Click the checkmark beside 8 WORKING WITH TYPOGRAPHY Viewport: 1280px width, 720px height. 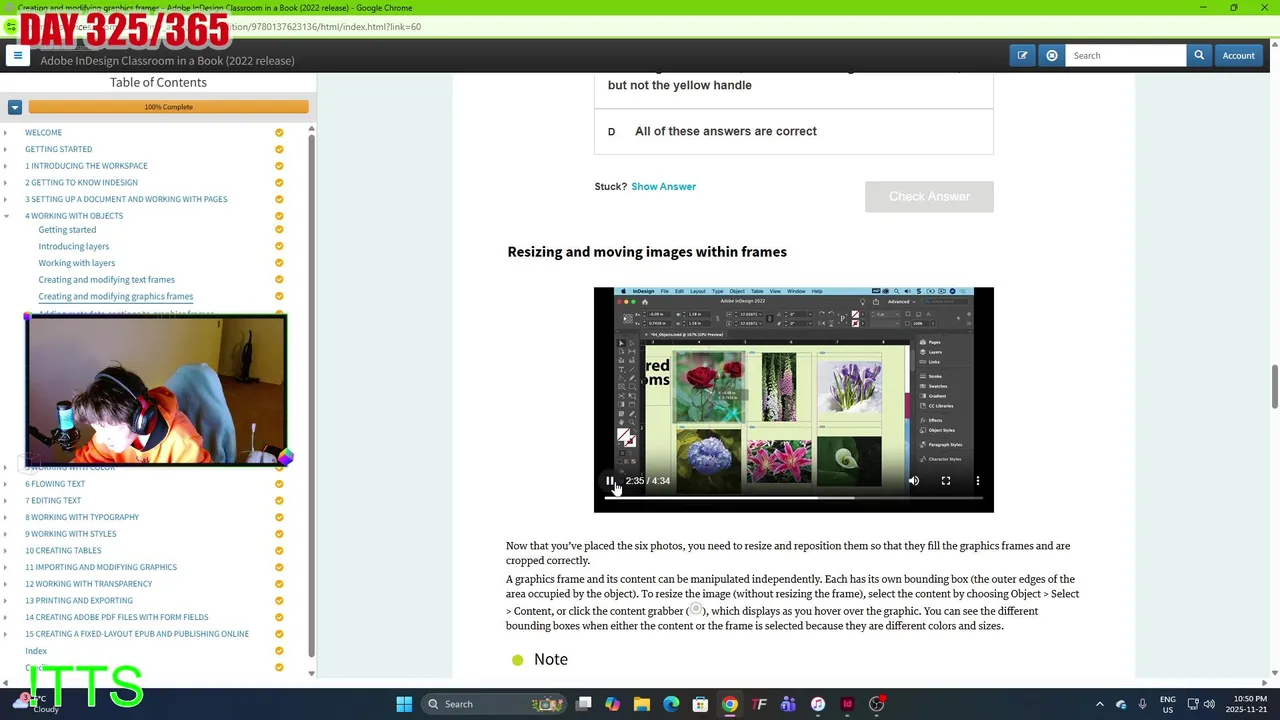pyautogui.click(x=279, y=517)
